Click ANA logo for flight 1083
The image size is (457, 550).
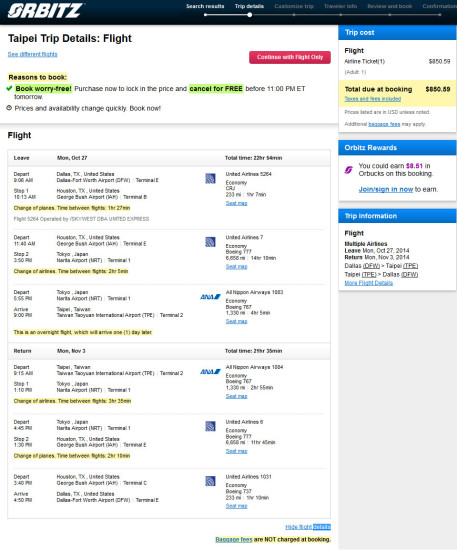pyautogui.click(x=210, y=297)
